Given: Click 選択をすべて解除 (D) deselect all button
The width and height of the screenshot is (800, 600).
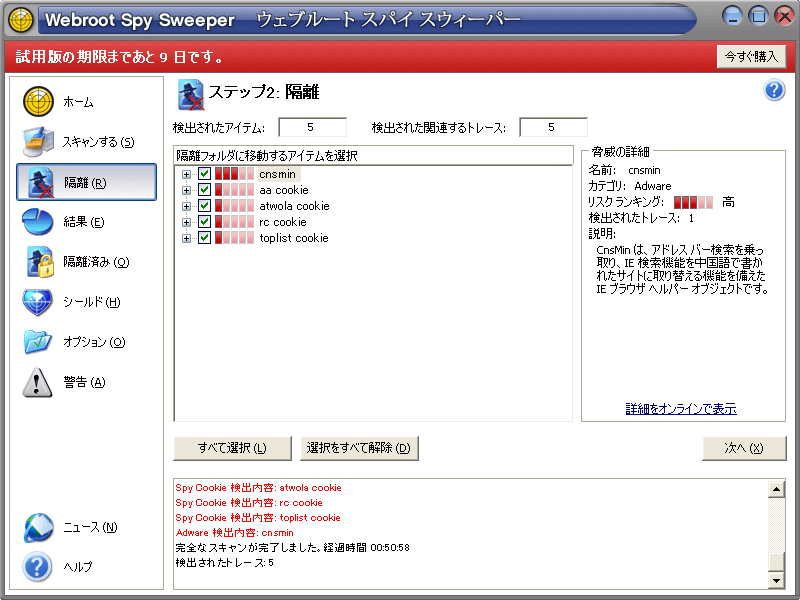Looking at the screenshot, I should pos(359,448).
